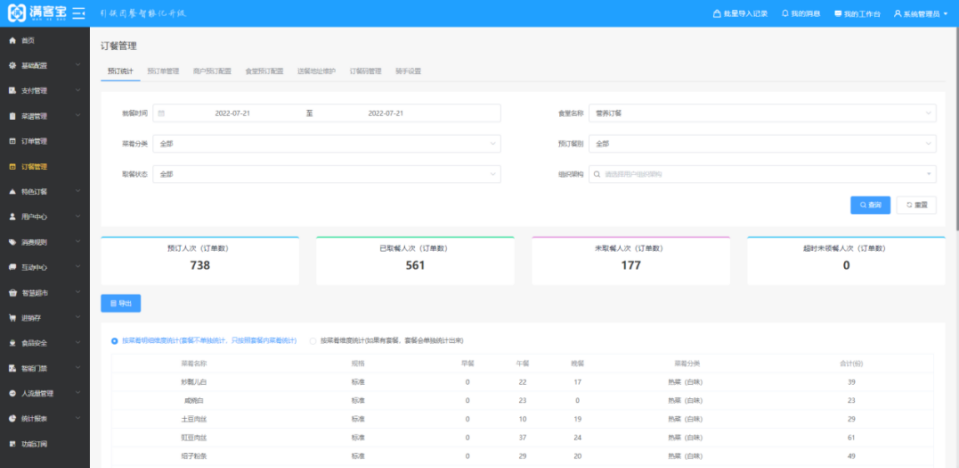Open my messages via the bell icon

pos(785,14)
